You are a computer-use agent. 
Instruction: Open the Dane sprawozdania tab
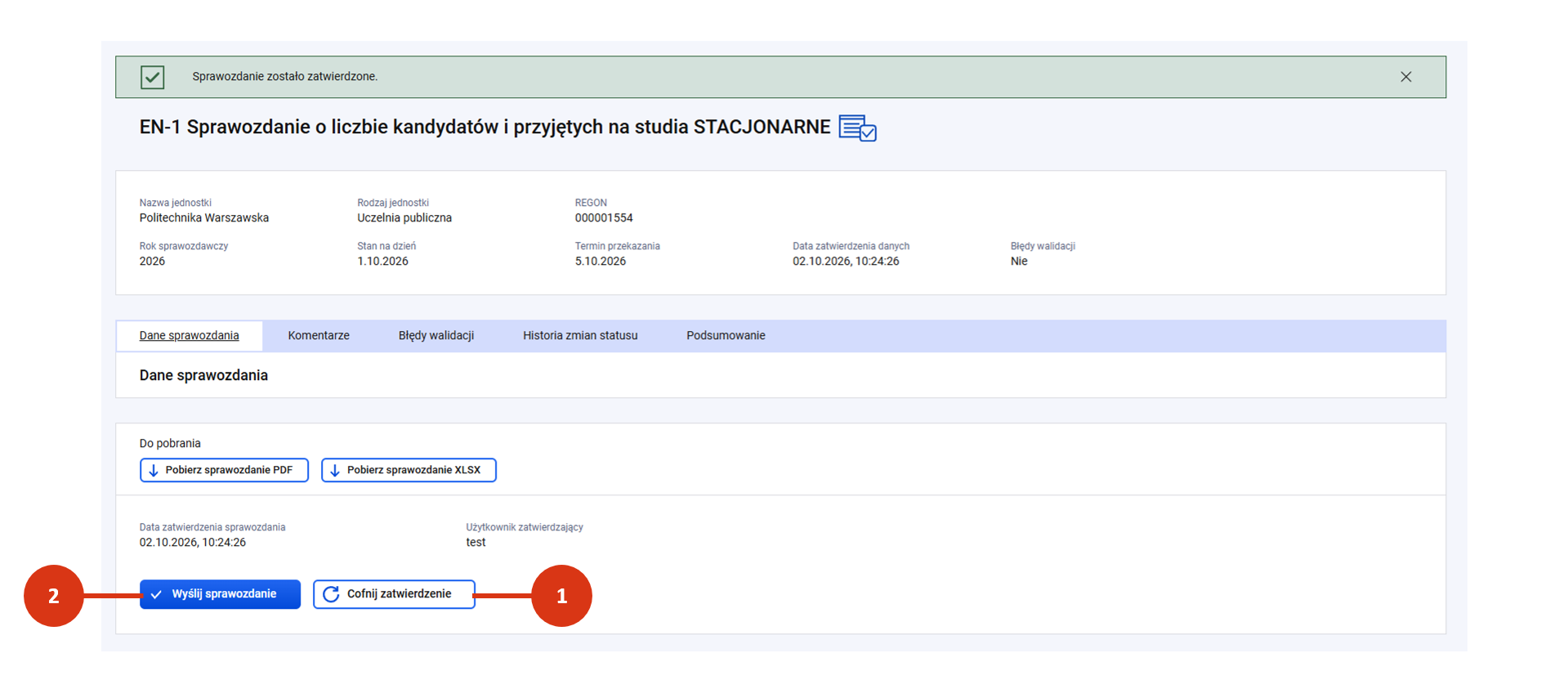click(x=189, y=336)
